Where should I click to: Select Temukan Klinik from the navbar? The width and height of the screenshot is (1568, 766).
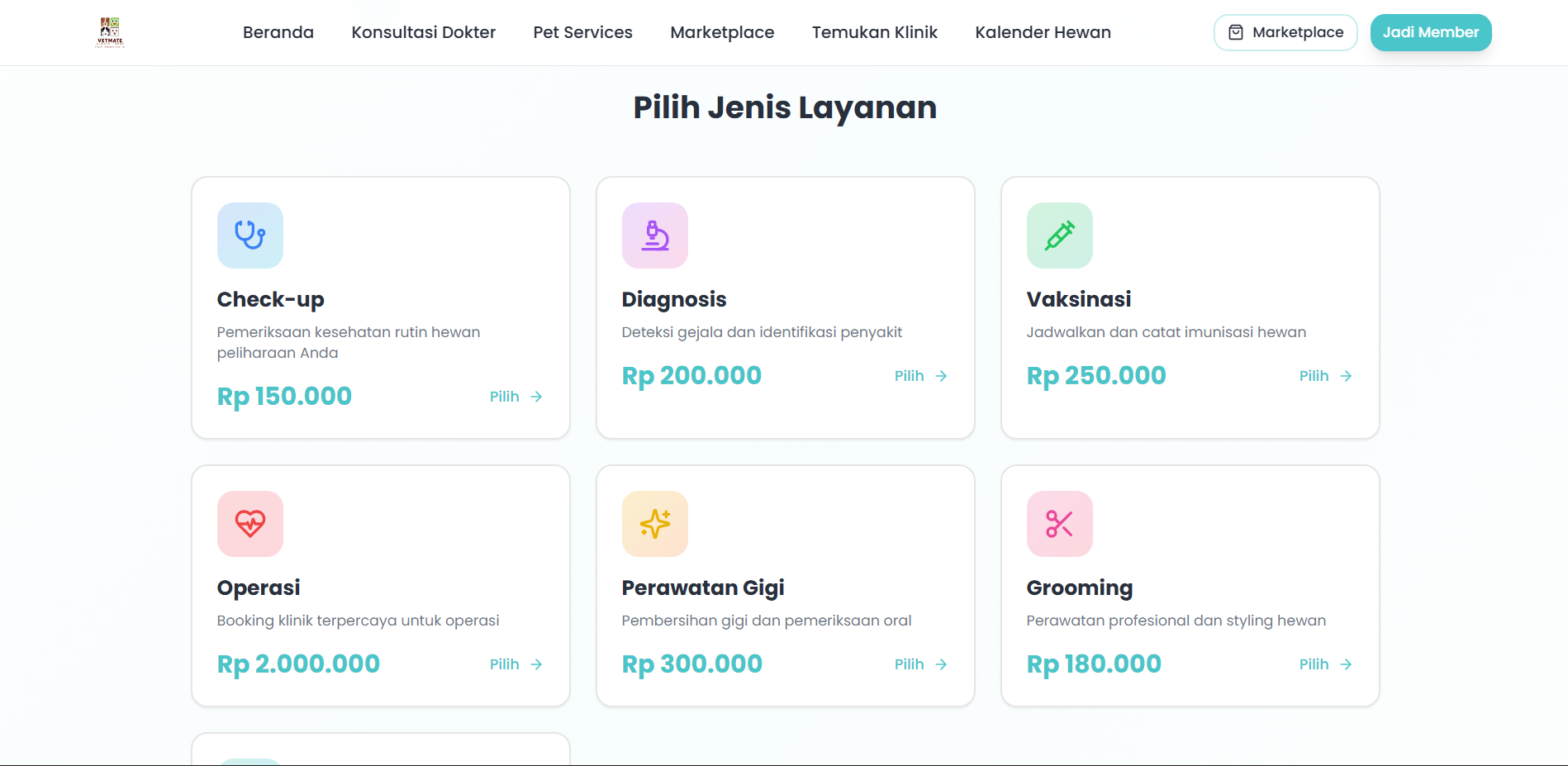874,32
